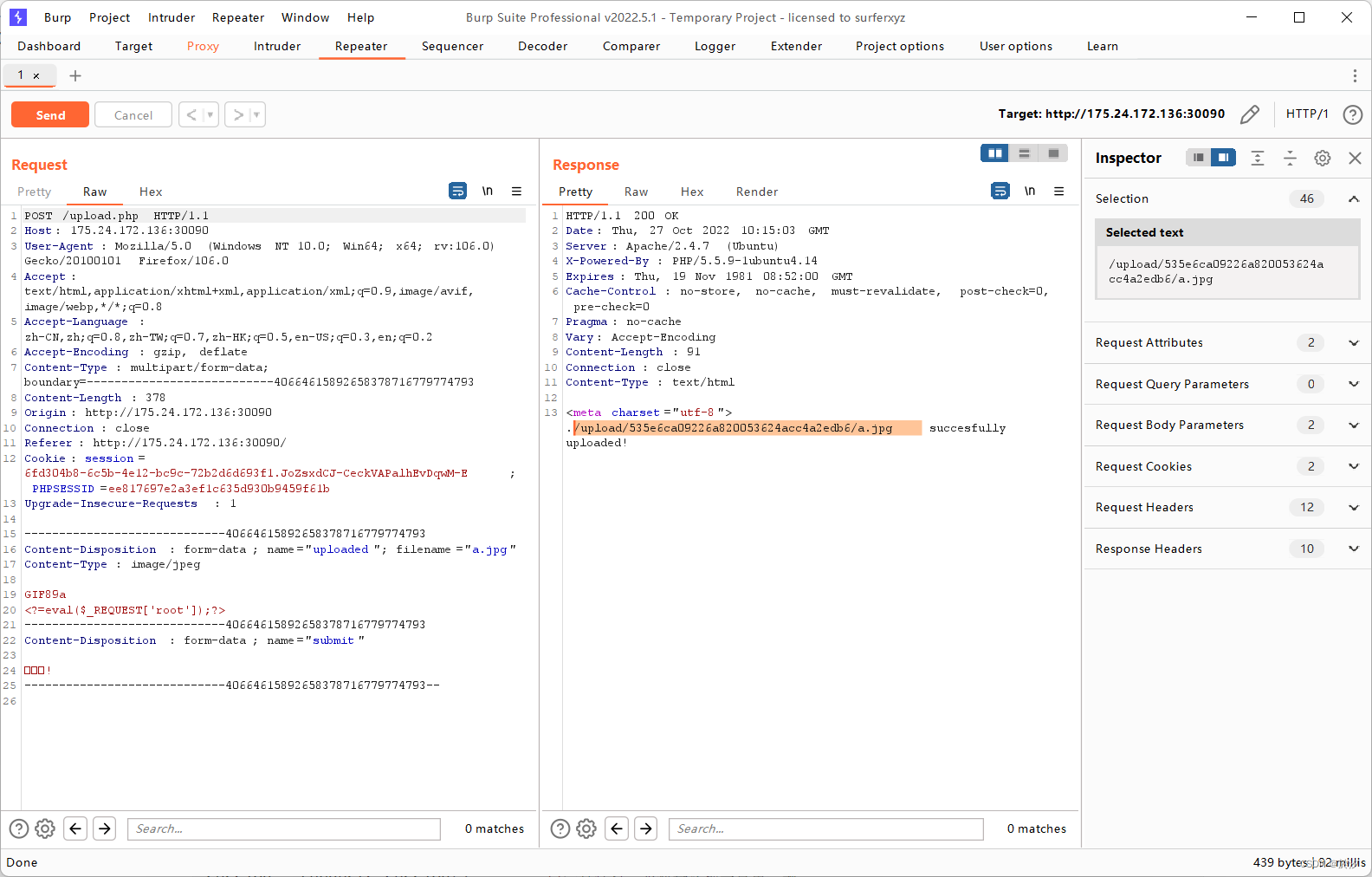1372x877 pixels.
Task: Add a new Repeater tab
Action: tap(75, 75)
